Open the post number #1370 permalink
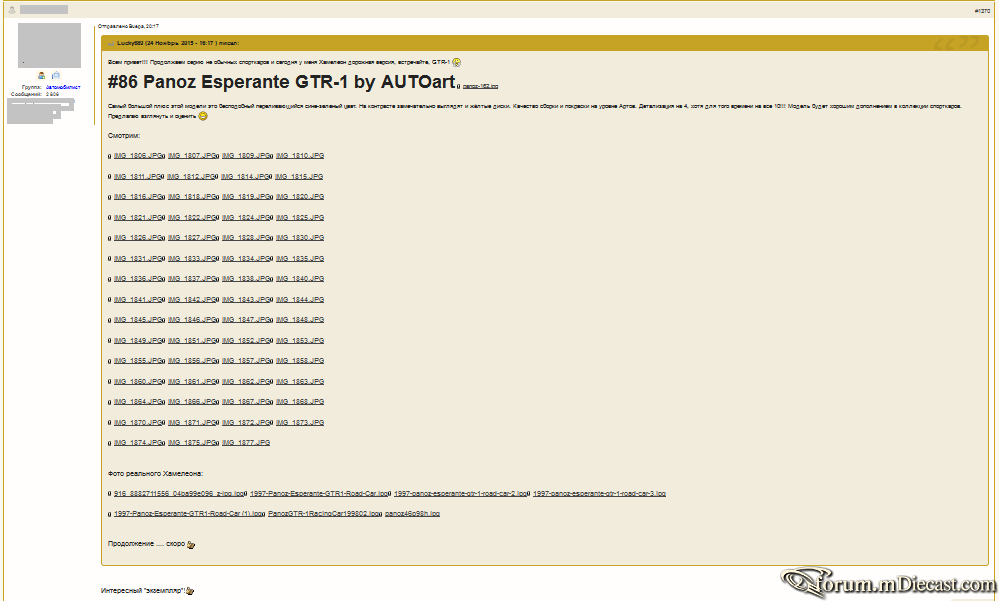This screenshot has width=999, height=601. point(982,11)
